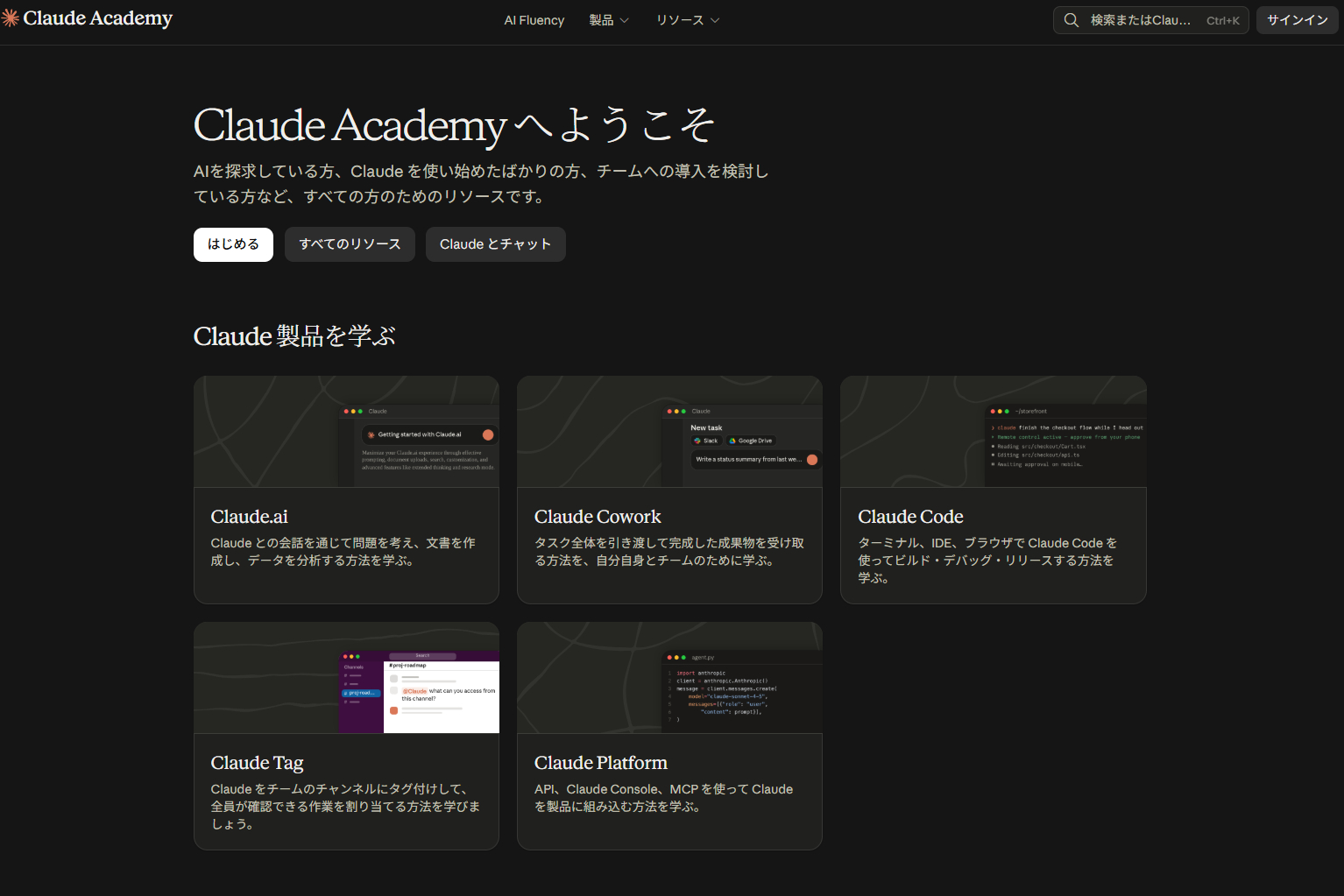This screenshot has width=1344, height=896.
Task: Open the Claude Academy home link
Action: pyautogui.click(x=88, y=18)
